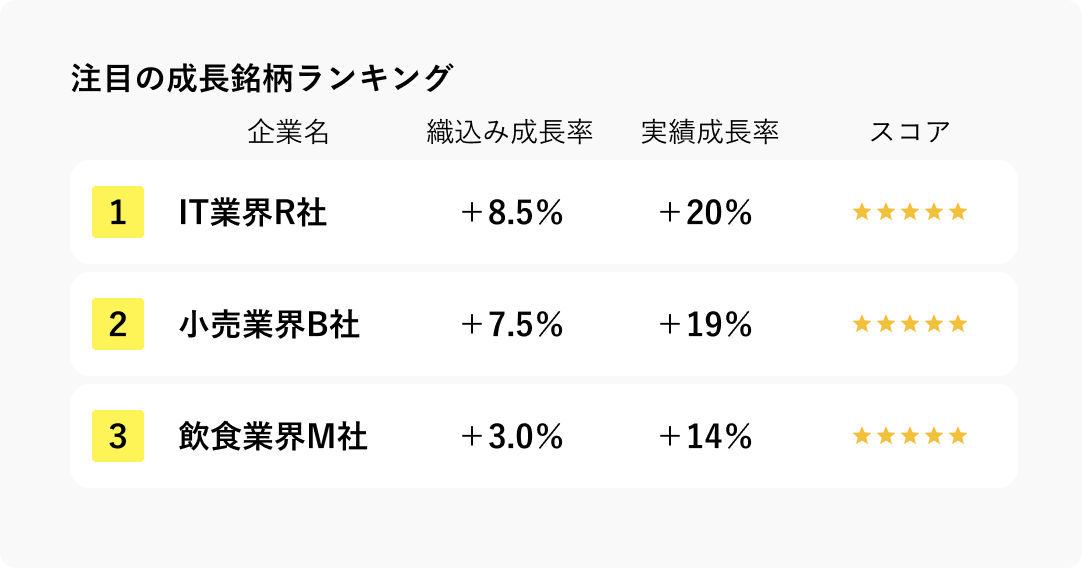This screenshot has width=1082, height=568.
Task: Click the スコア column header
Action: click(909, 132)
